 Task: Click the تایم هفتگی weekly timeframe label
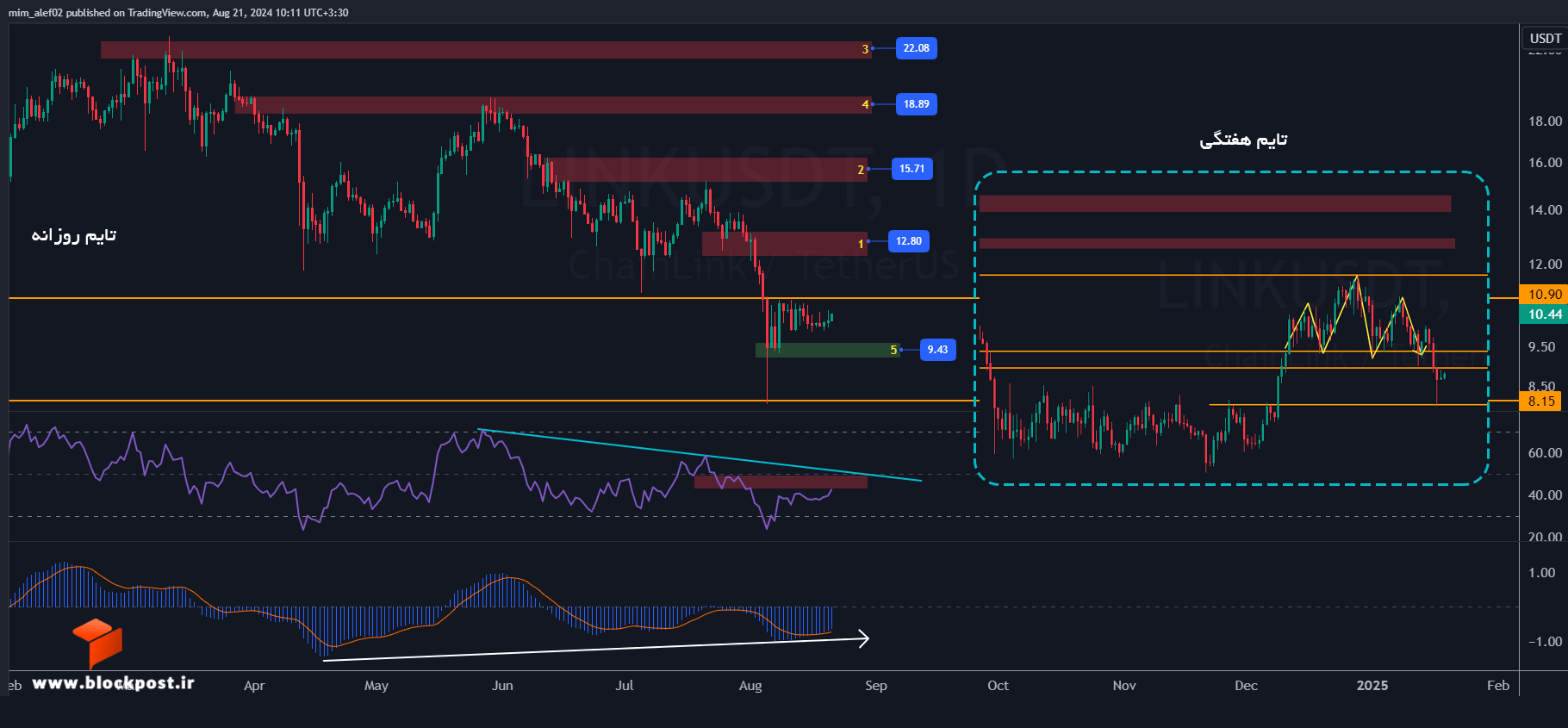1243,140
